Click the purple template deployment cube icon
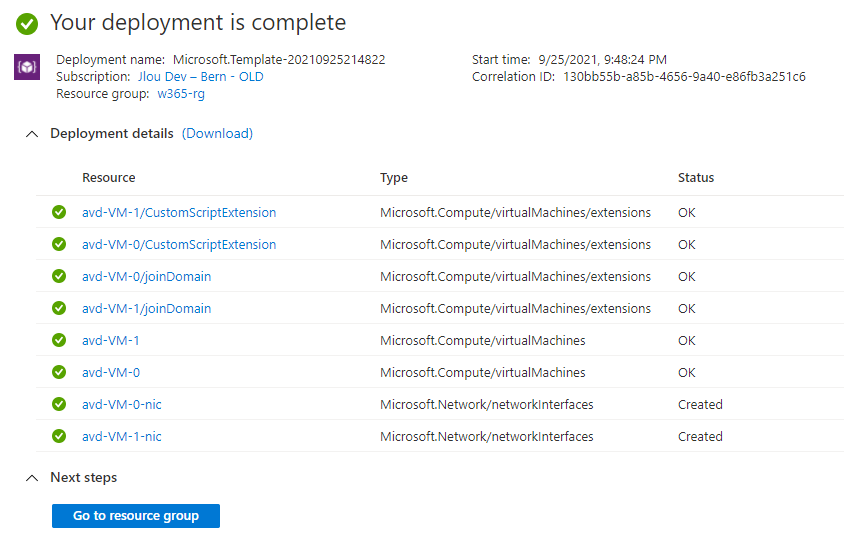 click(x=27, y=67)
